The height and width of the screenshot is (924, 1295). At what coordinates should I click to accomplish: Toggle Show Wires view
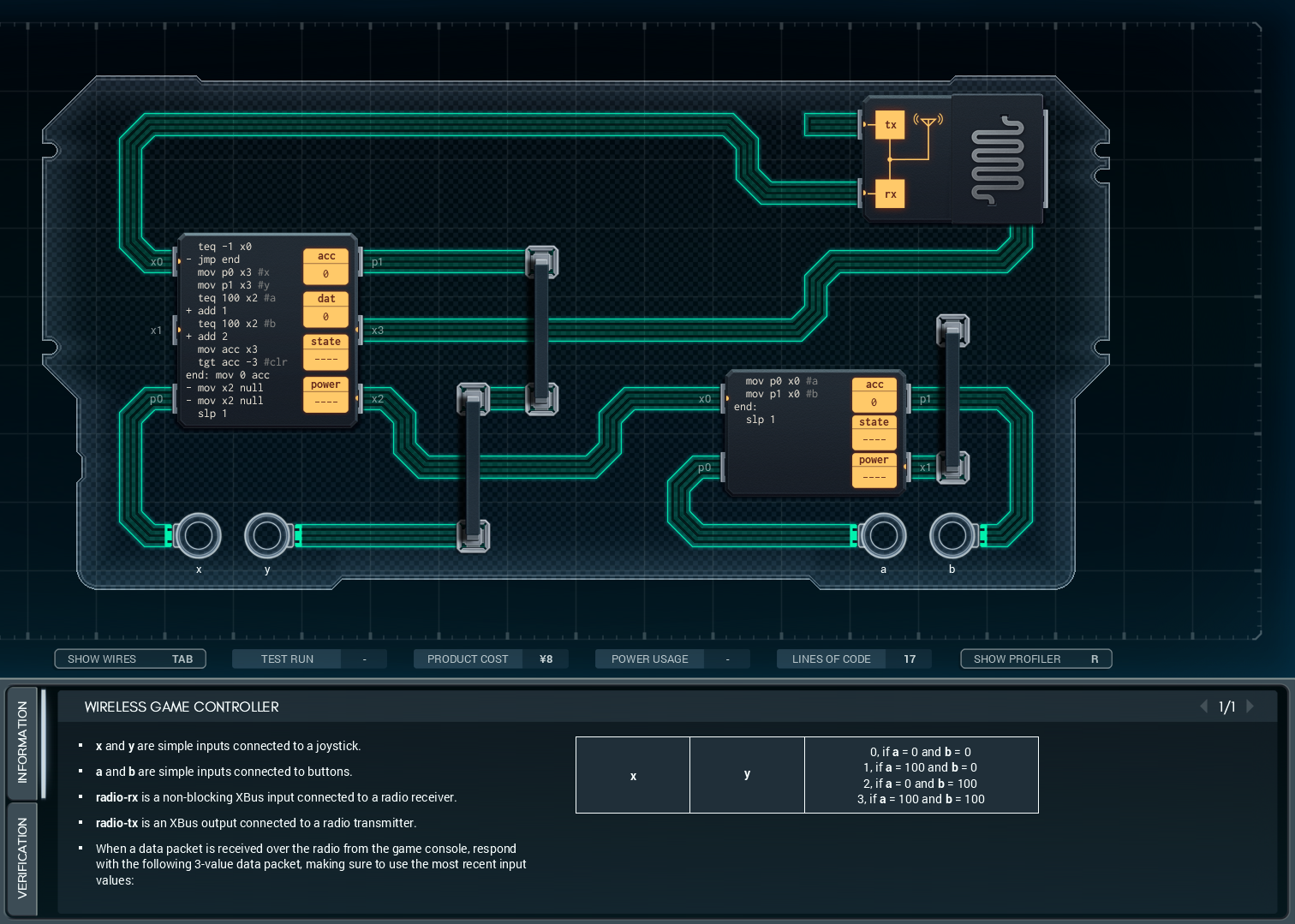click(x=130, y=659)
